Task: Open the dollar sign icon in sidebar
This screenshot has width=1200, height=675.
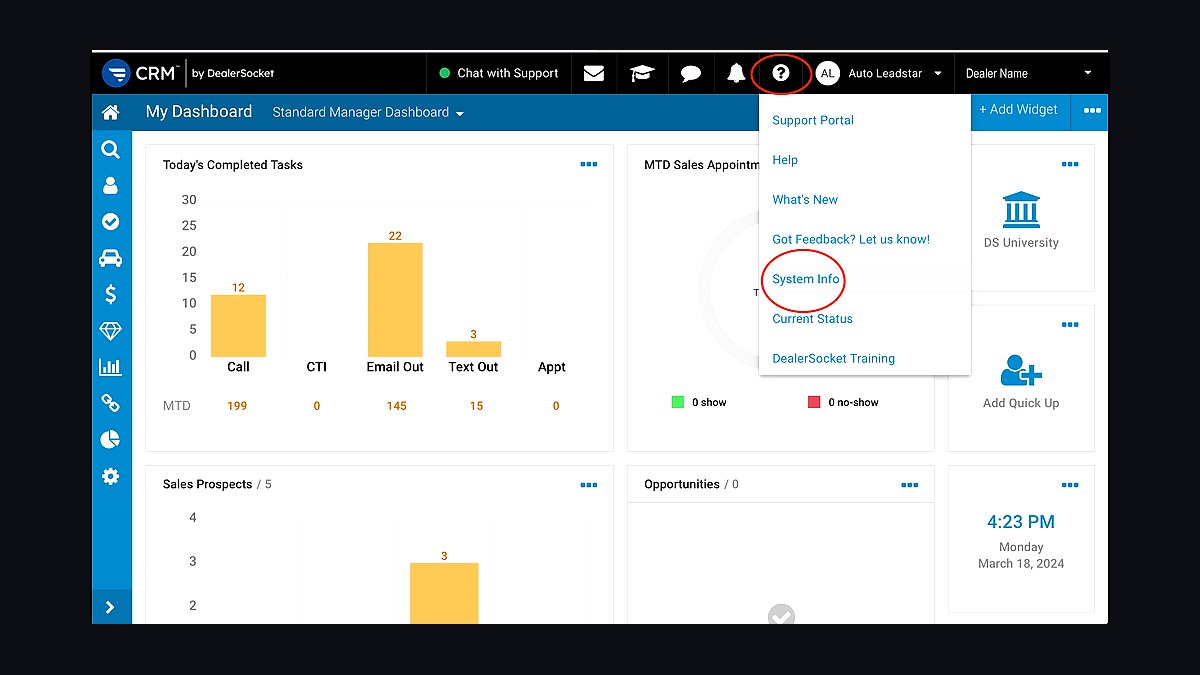Action: tap(111, 294)
